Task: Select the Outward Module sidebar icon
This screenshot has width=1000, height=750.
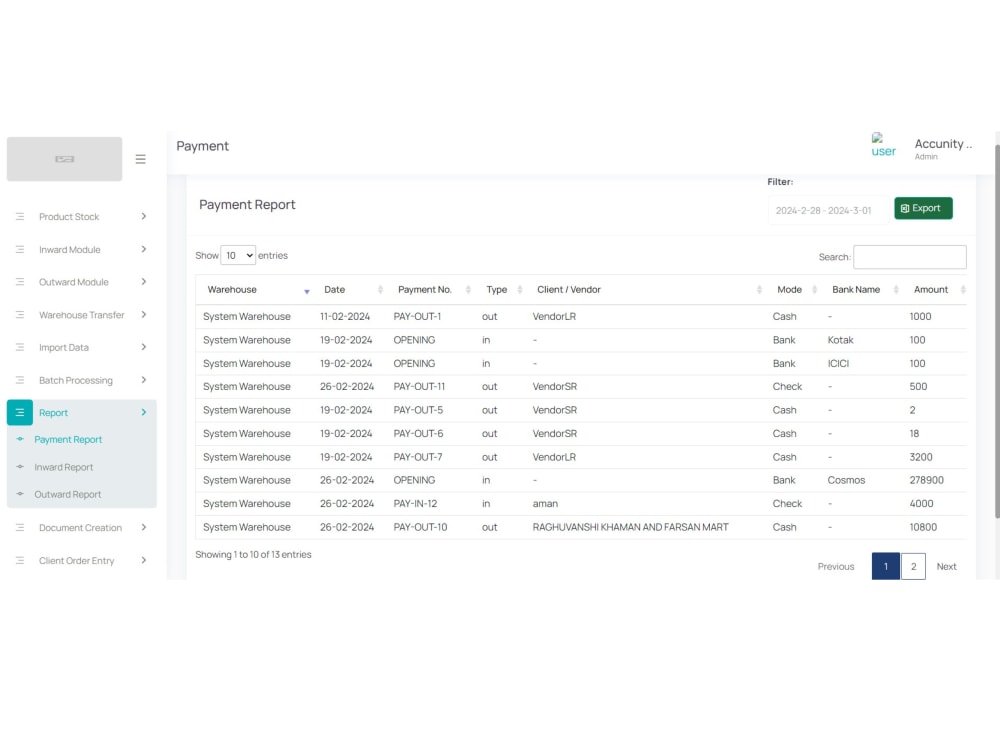Action: point(19,281)
